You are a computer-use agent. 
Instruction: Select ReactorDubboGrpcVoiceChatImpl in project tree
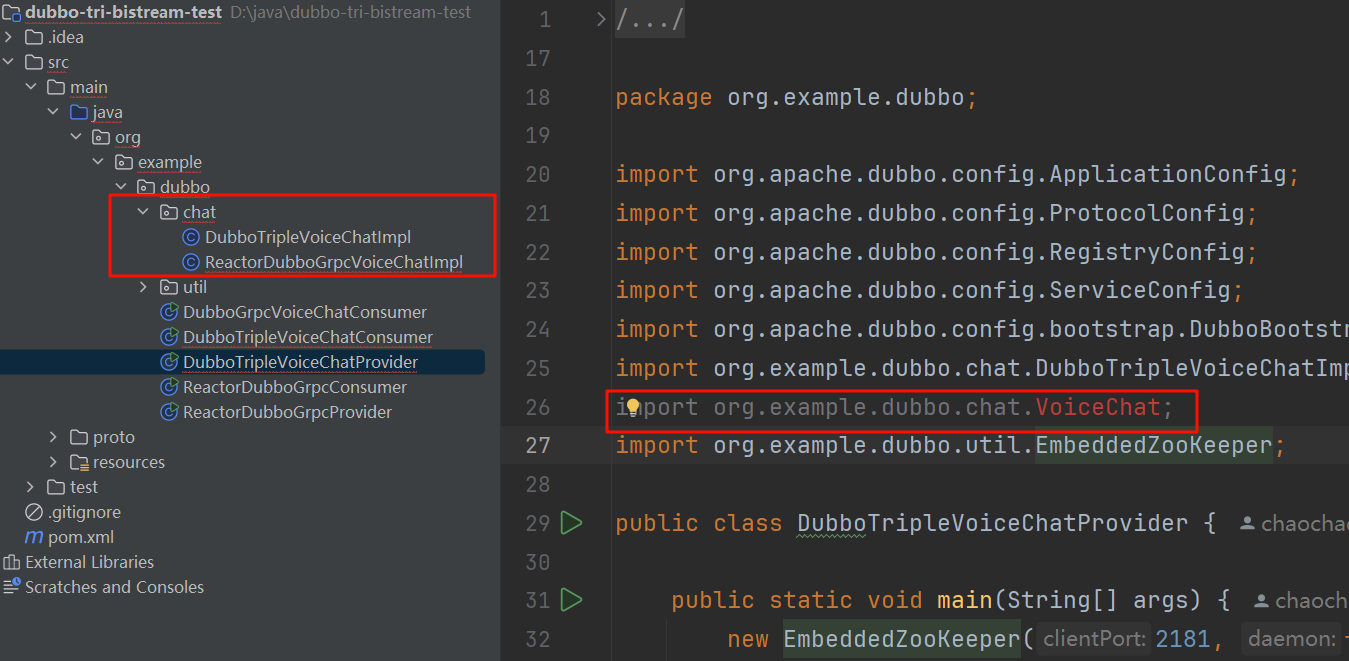click(334, 263)
